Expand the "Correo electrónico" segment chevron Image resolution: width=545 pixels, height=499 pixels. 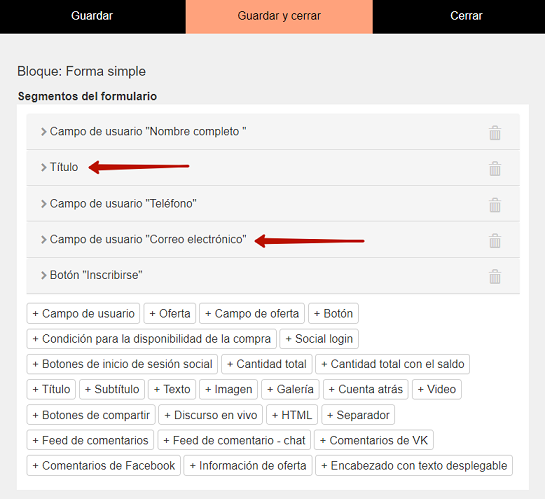point(43,239)
